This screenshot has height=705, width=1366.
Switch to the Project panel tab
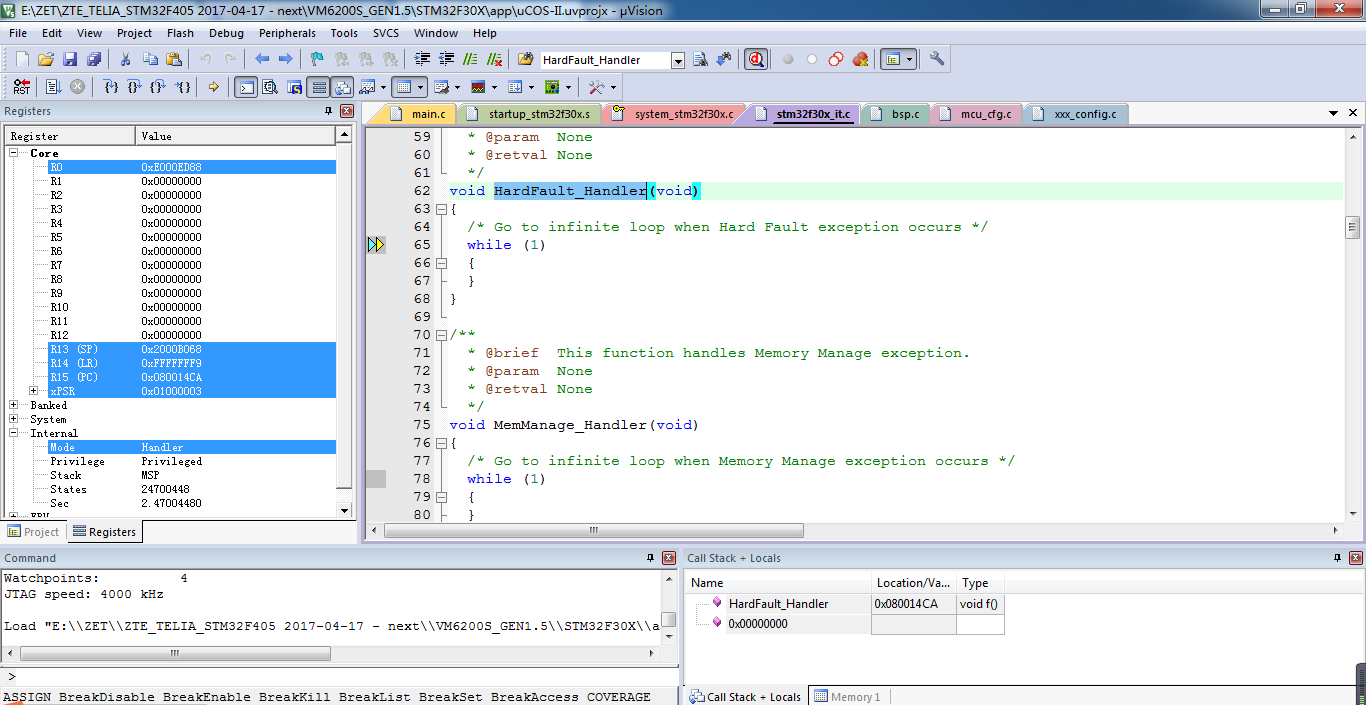[x=33, y=532]
